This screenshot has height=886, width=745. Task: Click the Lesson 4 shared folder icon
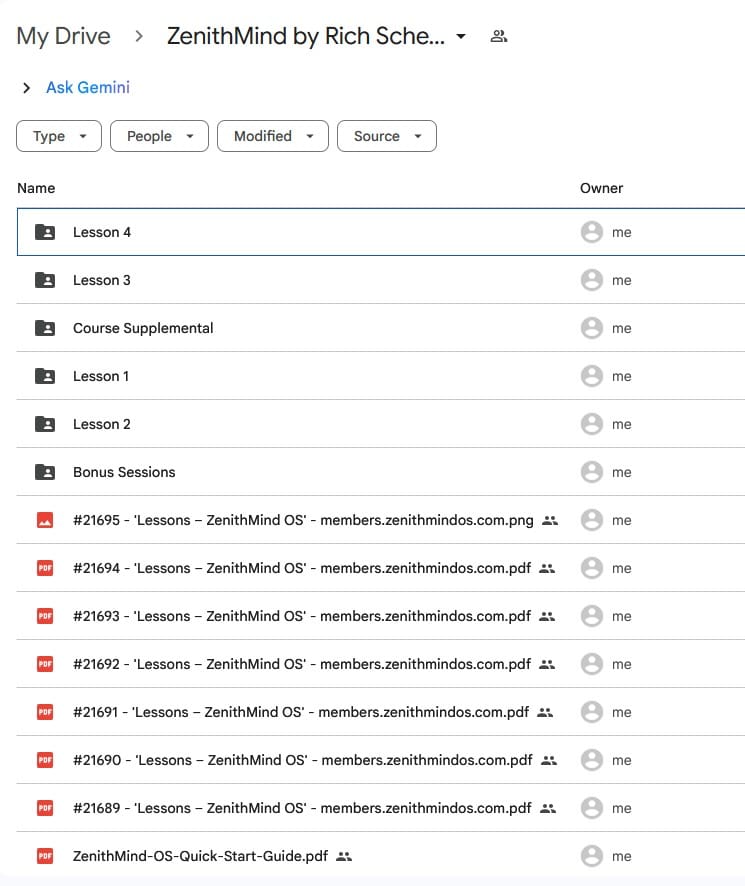pos(45,232)
